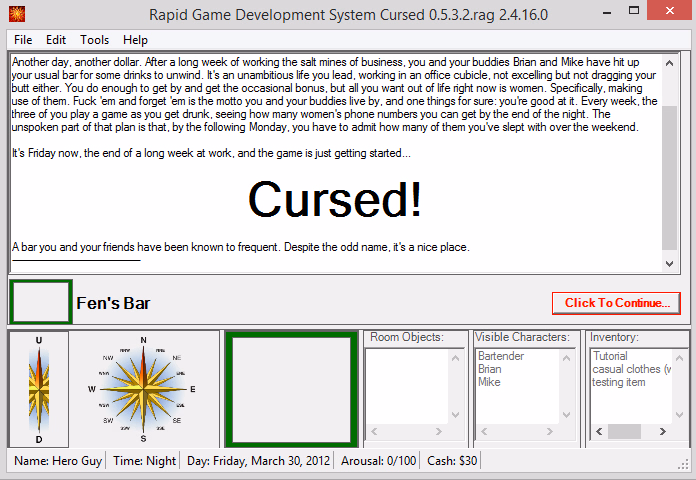The height and width of the screenshot is (480, 696).
Task: Go Northwest on the compass
Action: (108, 358)
